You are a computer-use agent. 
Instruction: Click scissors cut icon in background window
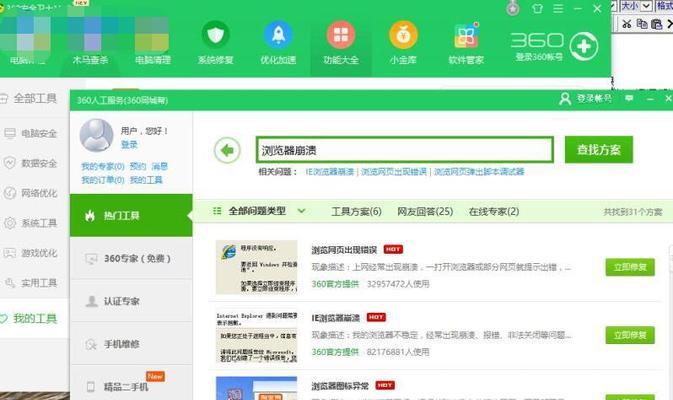coord(627,24)
